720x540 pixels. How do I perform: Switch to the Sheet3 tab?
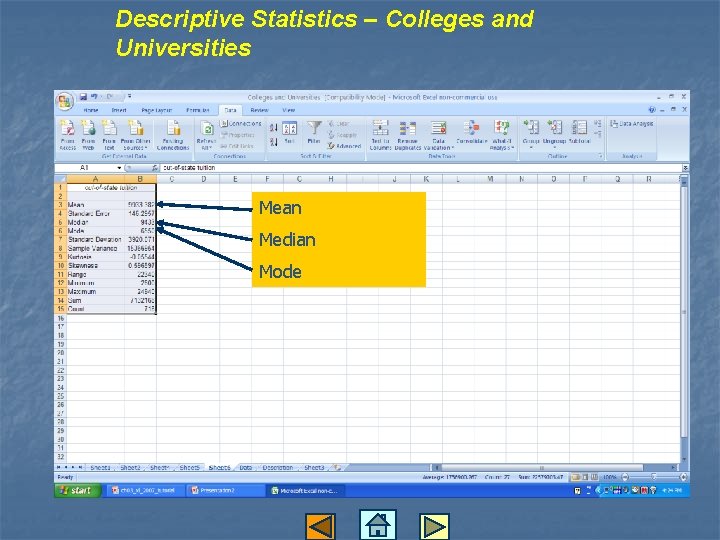pyautogui.click(x=314, y=467)
